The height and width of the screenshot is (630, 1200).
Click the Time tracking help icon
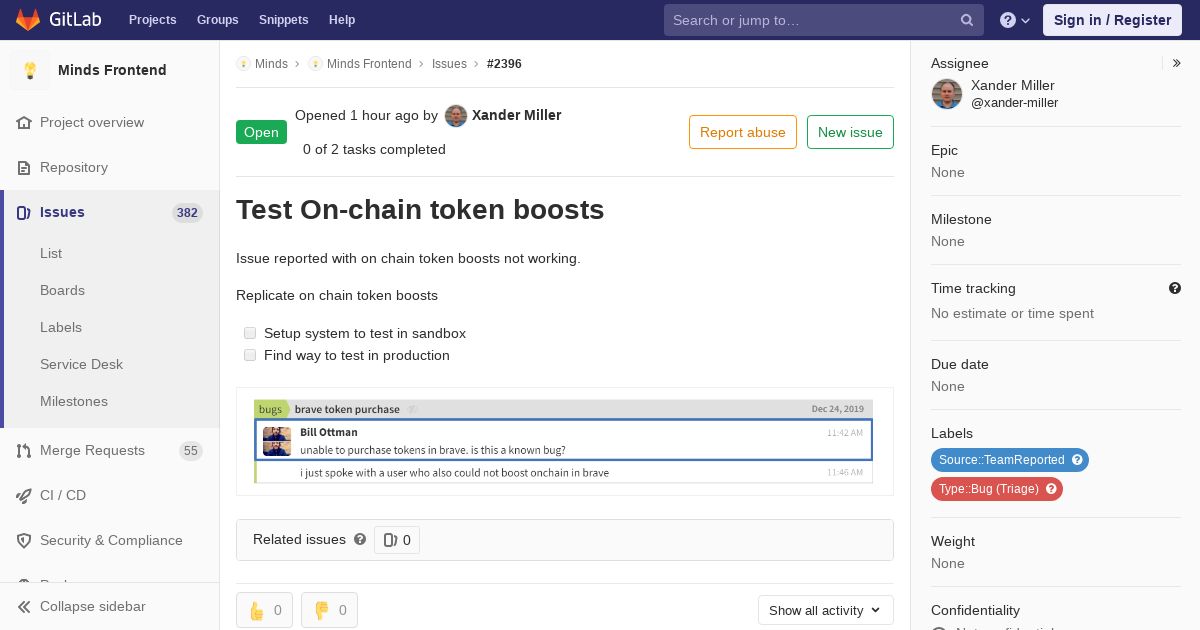pyautogui.click(x=1175, y=288)
